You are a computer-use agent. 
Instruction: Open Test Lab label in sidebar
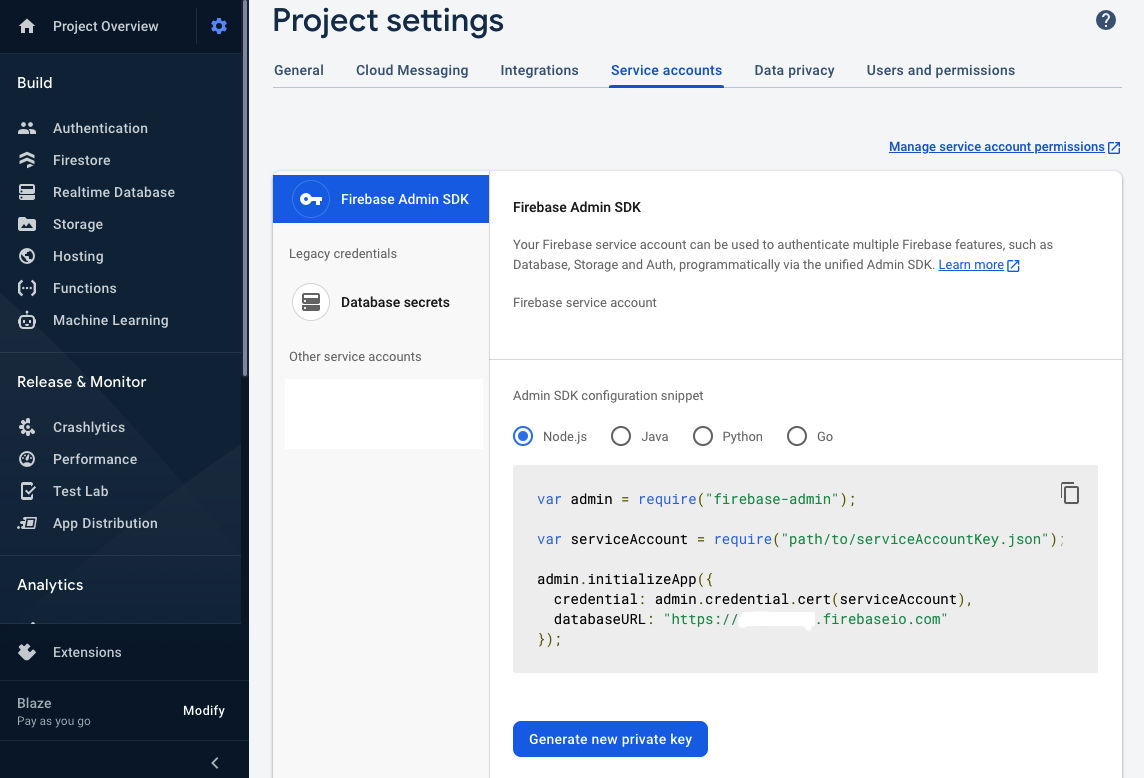coord(80,491)
